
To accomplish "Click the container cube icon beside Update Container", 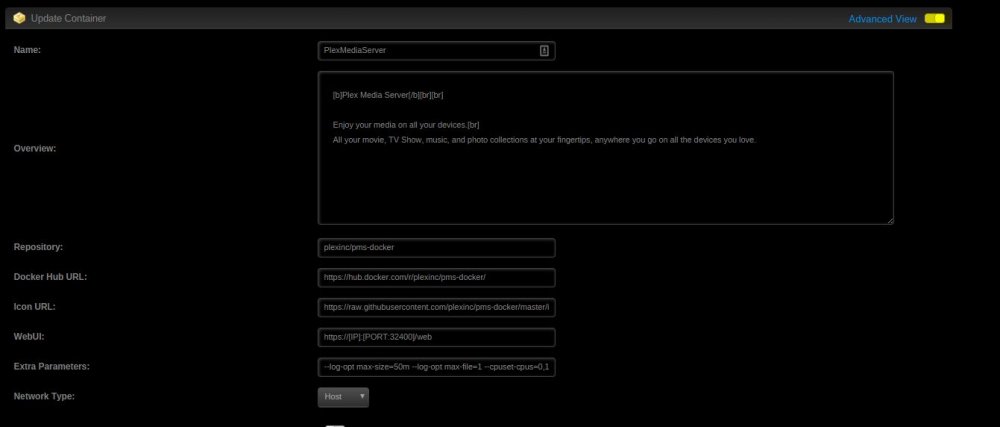I will coord(19,18).
